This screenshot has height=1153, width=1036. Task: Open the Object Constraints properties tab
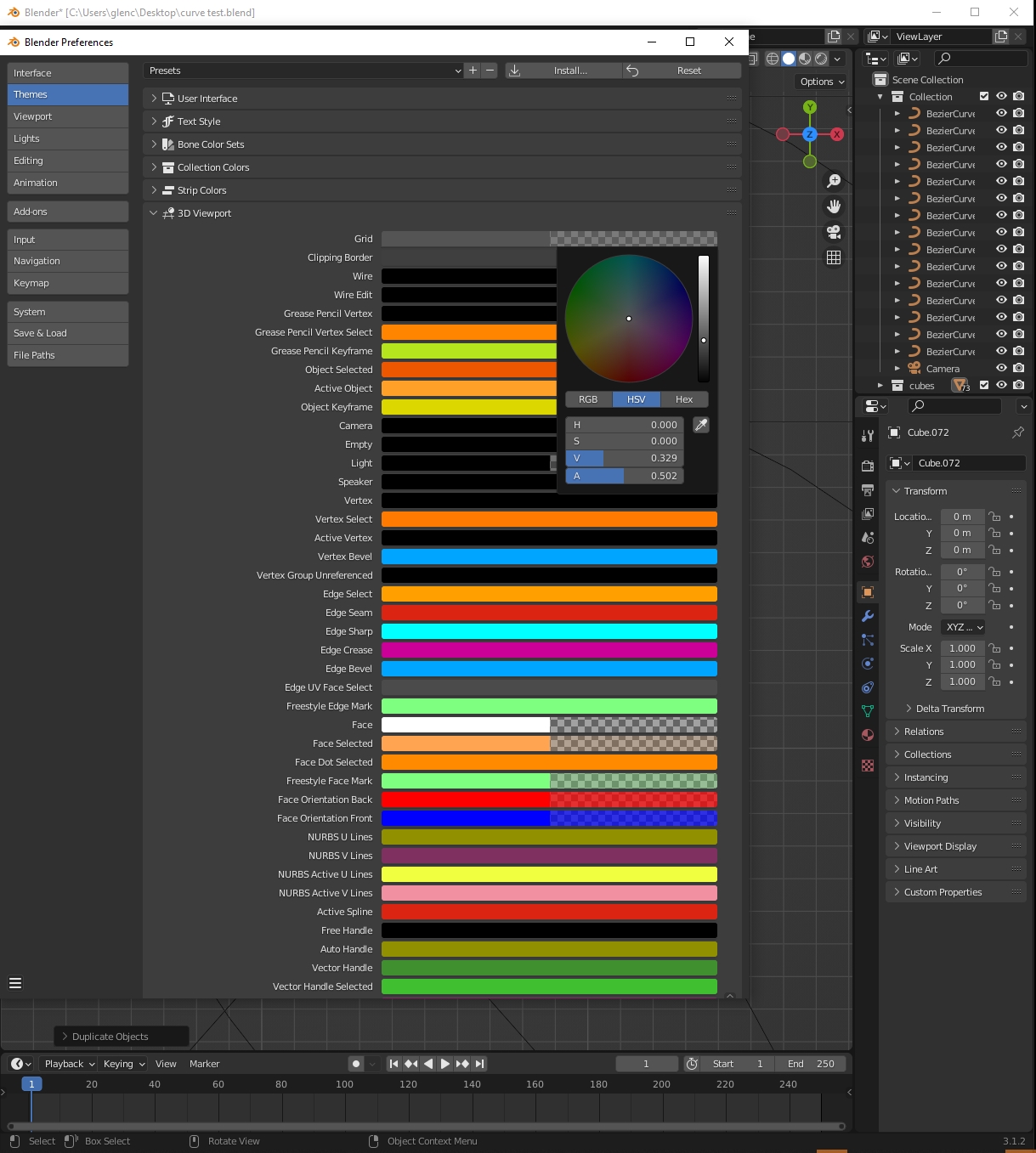pos(868,687)
